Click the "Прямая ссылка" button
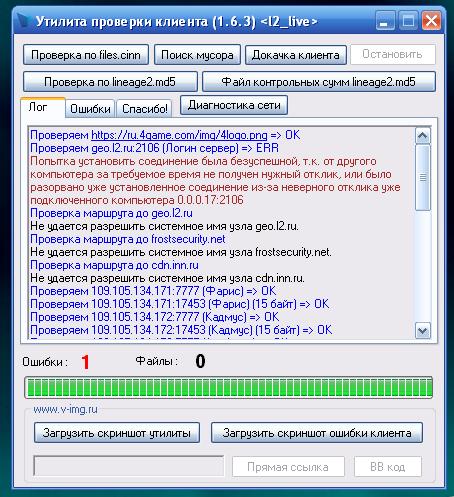This screenshot has width=454, height=497. [288, 467]
